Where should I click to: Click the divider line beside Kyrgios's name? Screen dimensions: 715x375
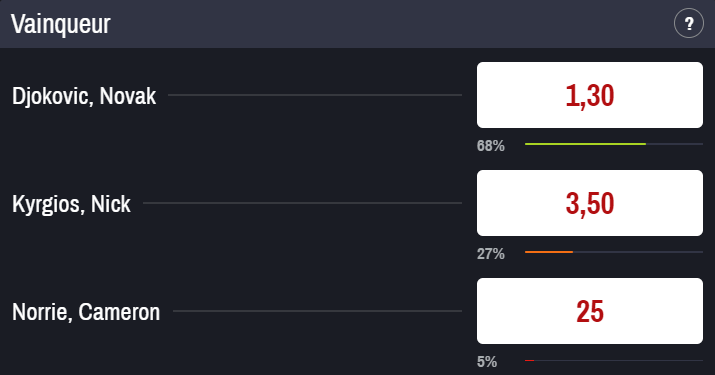click(x=302, y=203)
